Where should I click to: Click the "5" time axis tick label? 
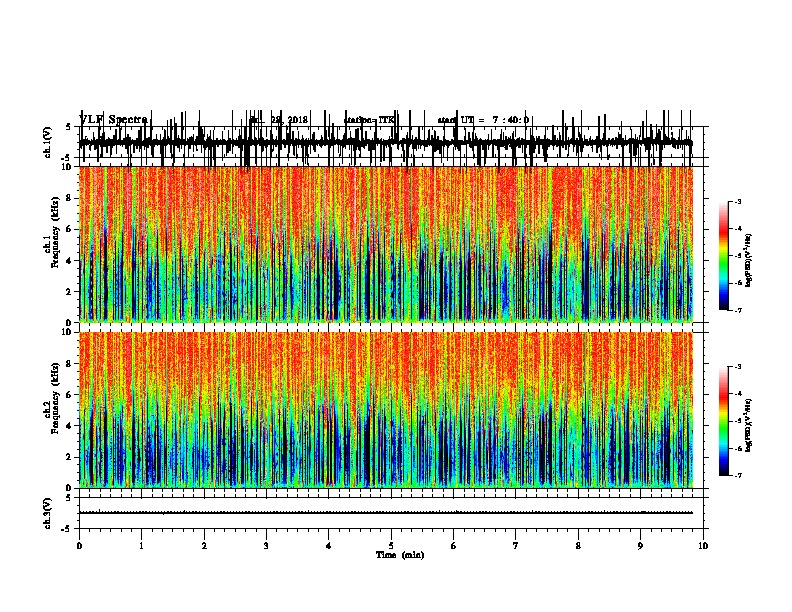391,546
